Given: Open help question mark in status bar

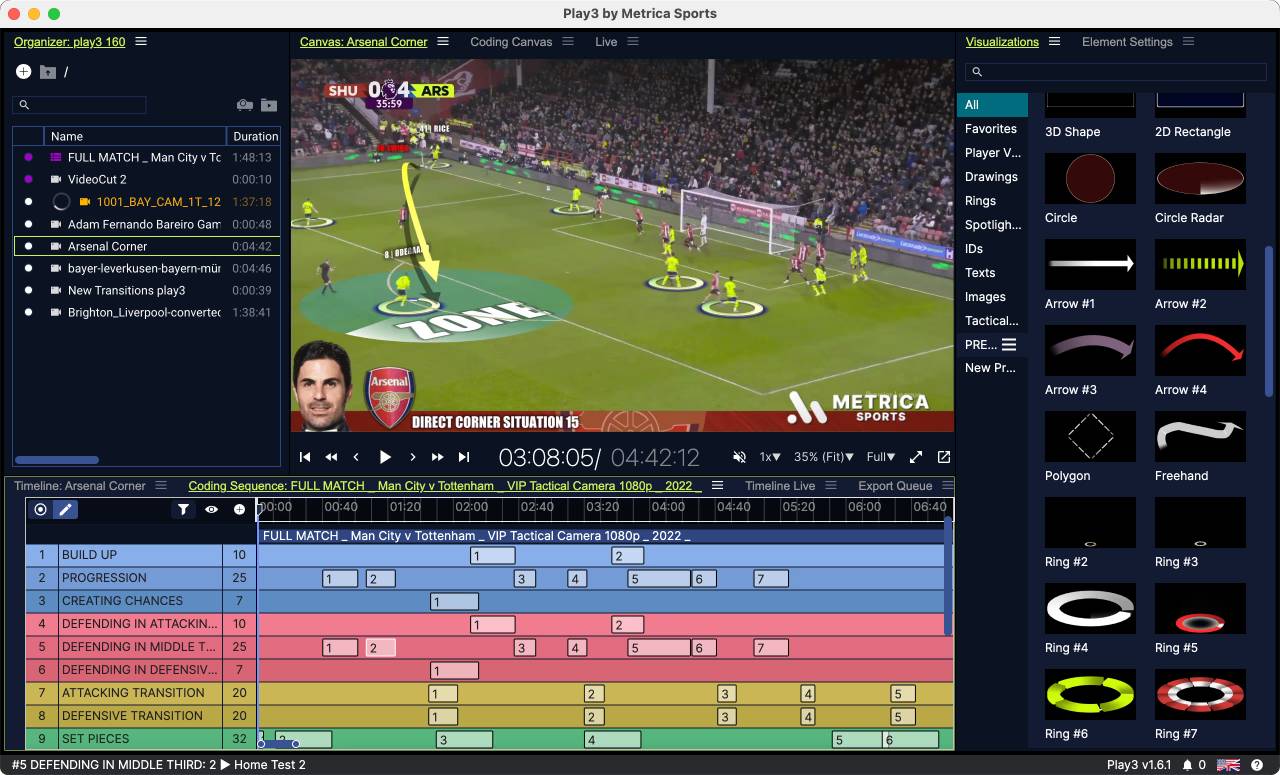Looking at the screenshot, I should point(1257,765).
